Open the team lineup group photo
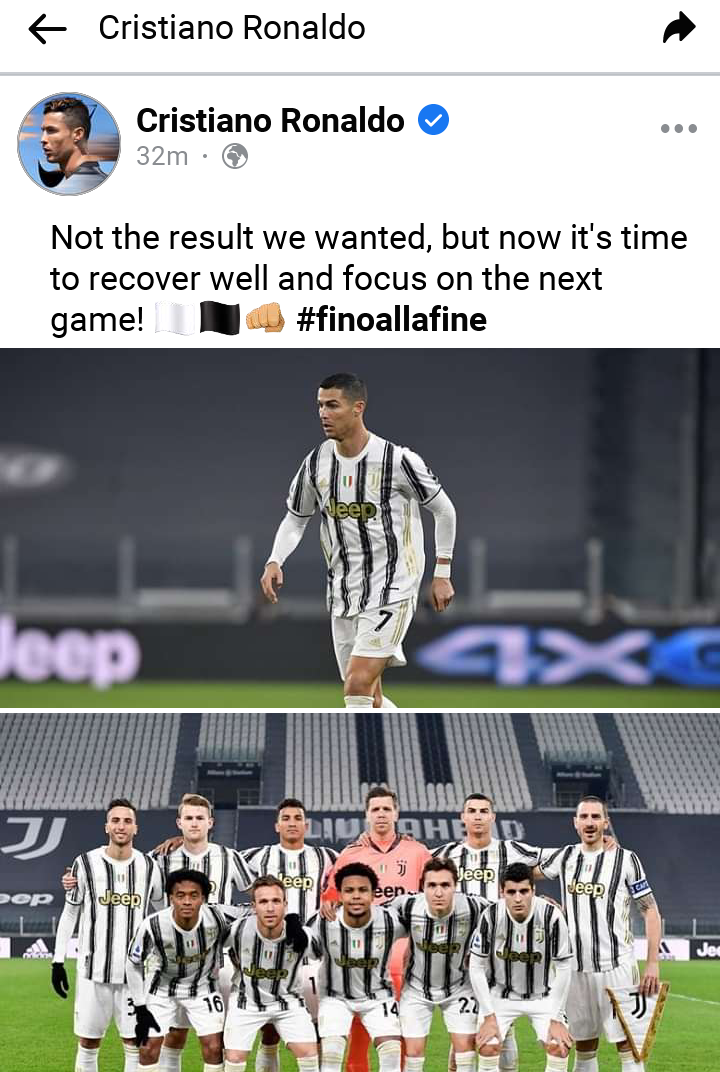The image size is (720, 1072). 360,892
